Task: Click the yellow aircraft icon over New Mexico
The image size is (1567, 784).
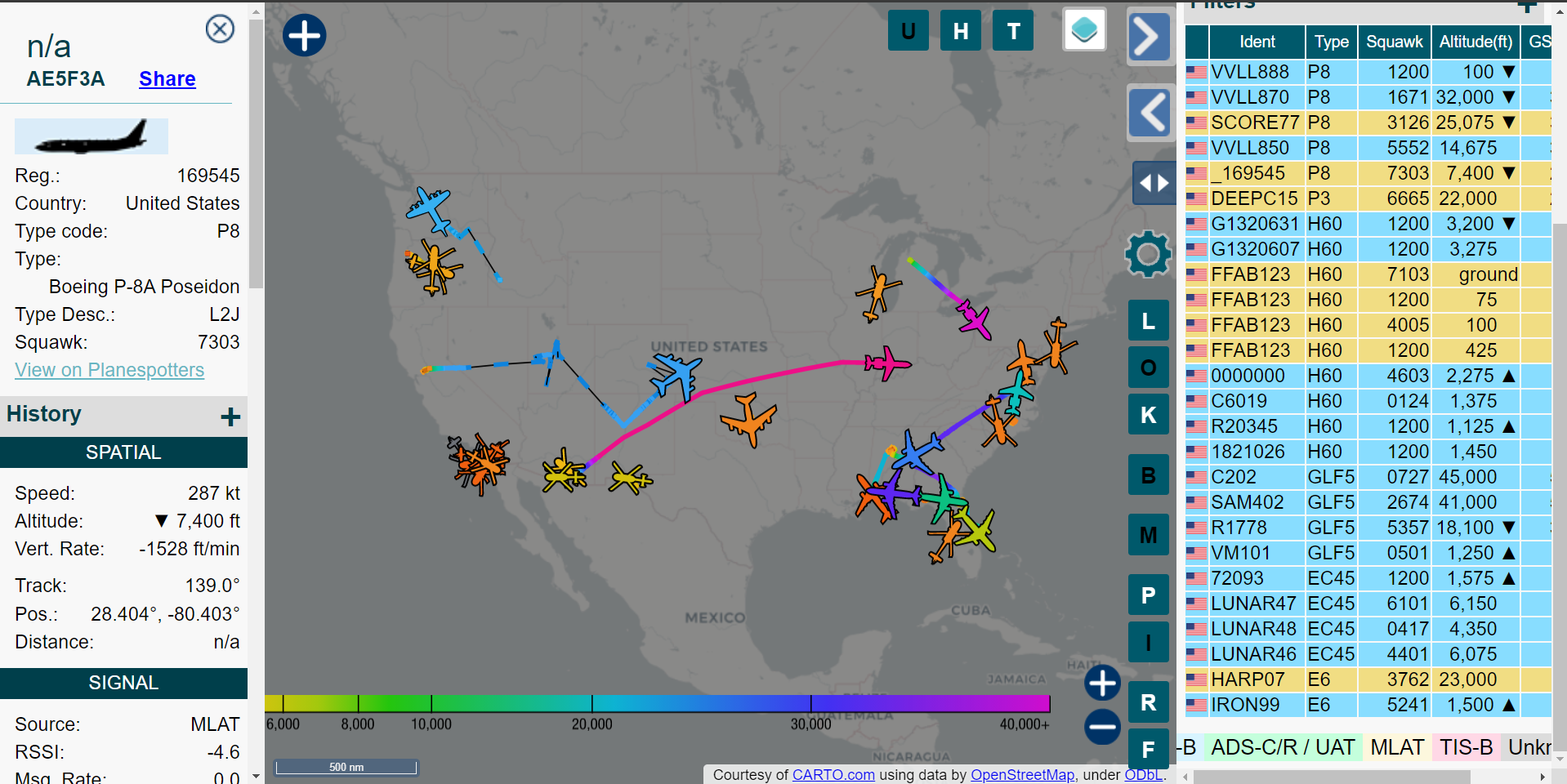Action: (x=630, y=478)
